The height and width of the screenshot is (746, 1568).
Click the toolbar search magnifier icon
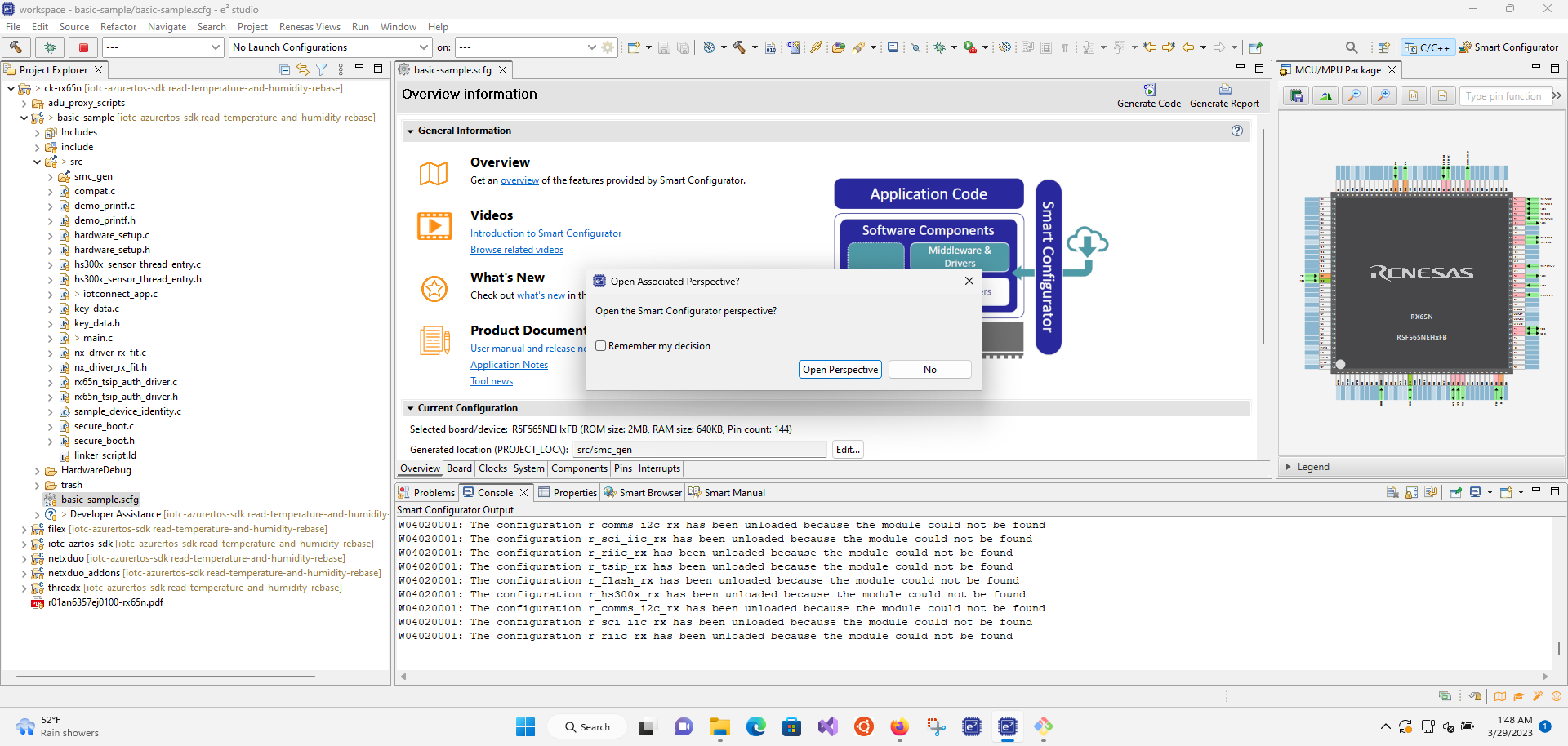coord(1352,47)
